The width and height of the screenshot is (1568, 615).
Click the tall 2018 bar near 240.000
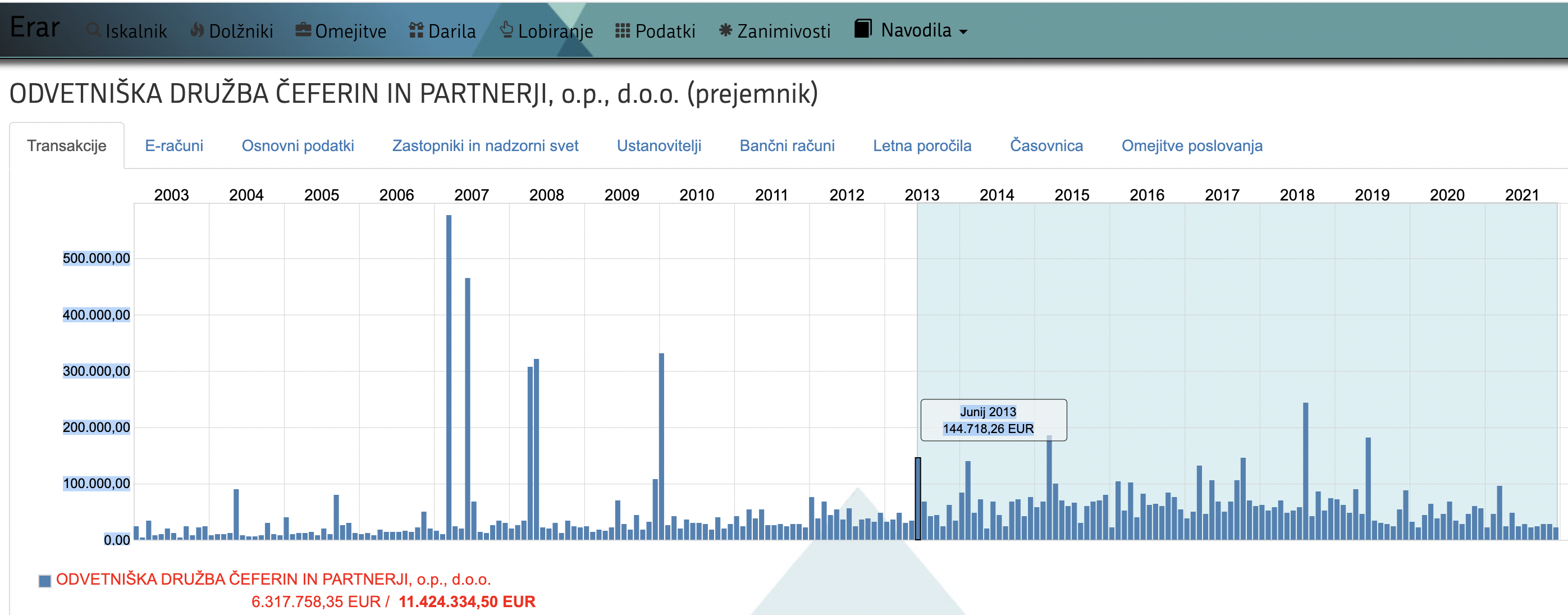click(1305, 471)
